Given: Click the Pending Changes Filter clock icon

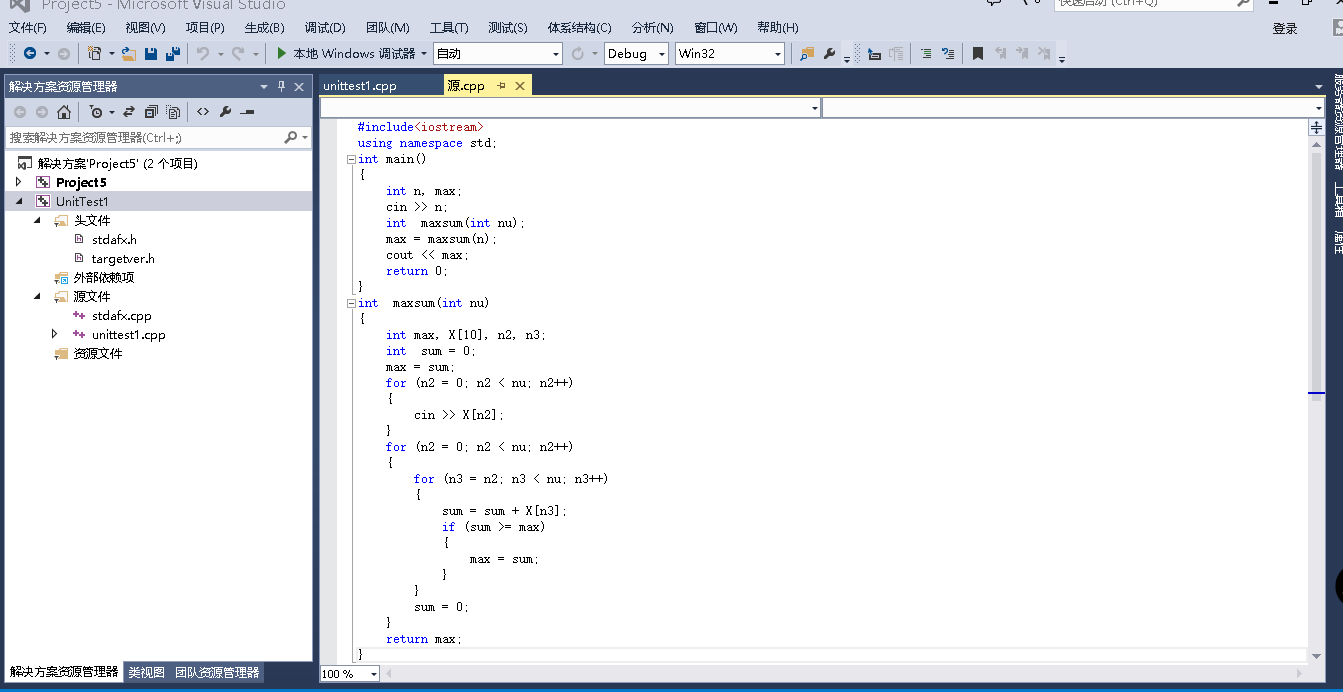Looking at the screenshot, I should tap(96, 112).
